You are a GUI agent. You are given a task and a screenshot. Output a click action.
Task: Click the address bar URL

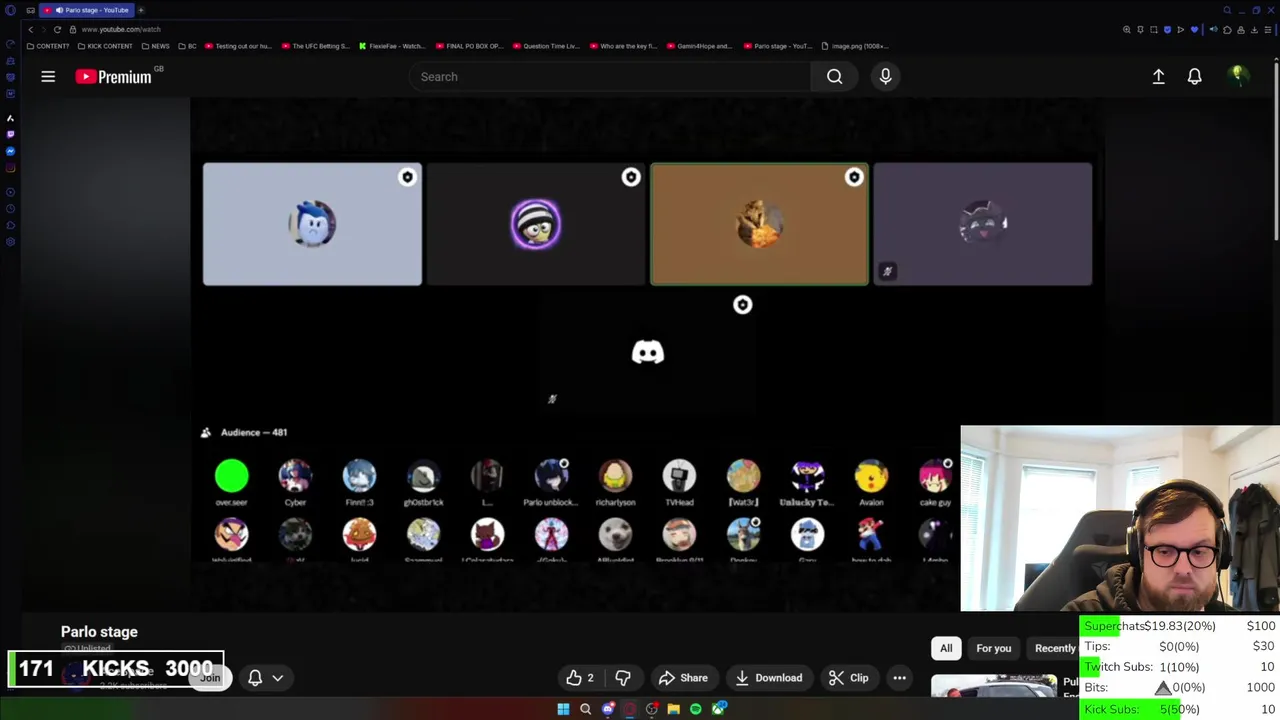coord(120,29)
